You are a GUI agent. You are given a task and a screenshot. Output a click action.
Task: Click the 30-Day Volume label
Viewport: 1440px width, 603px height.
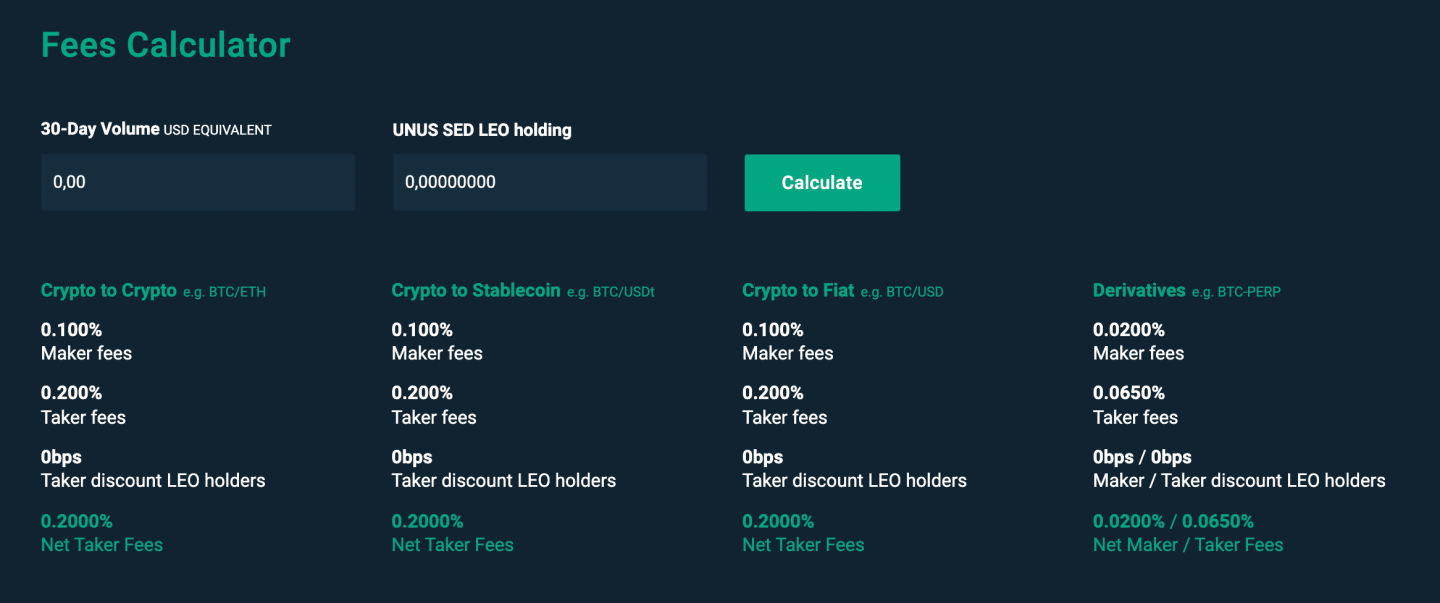point(100,129)
